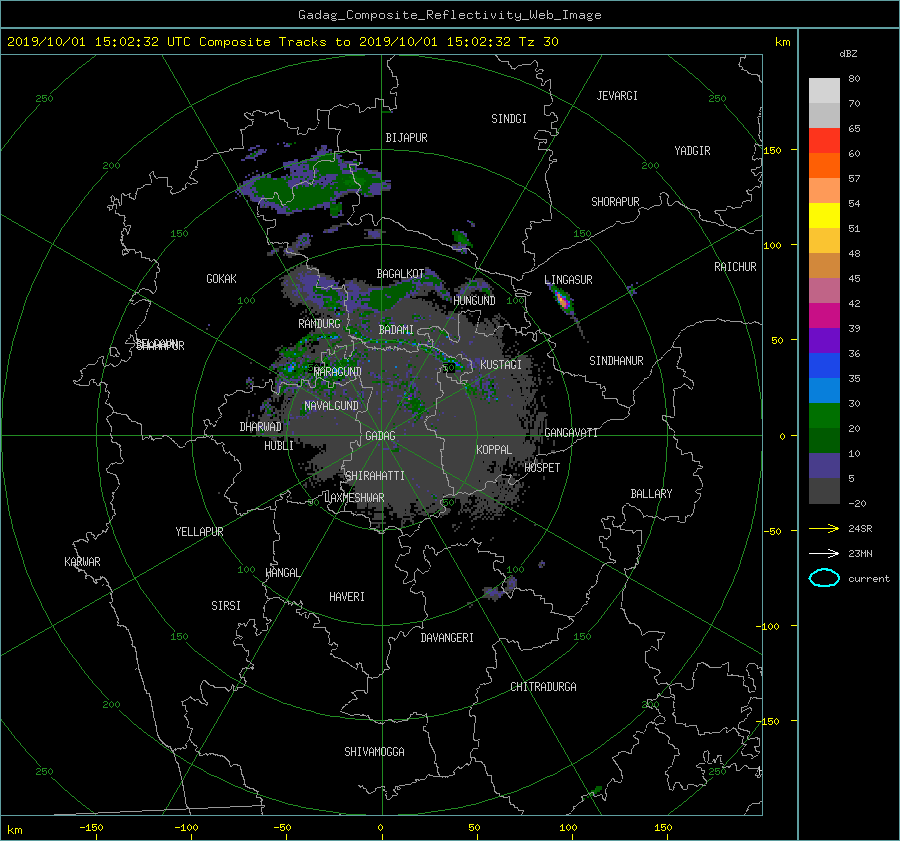Screen dimensions: 900x841
Task: Click the KUSTAGI city label
Action: [x=501, y=365]
